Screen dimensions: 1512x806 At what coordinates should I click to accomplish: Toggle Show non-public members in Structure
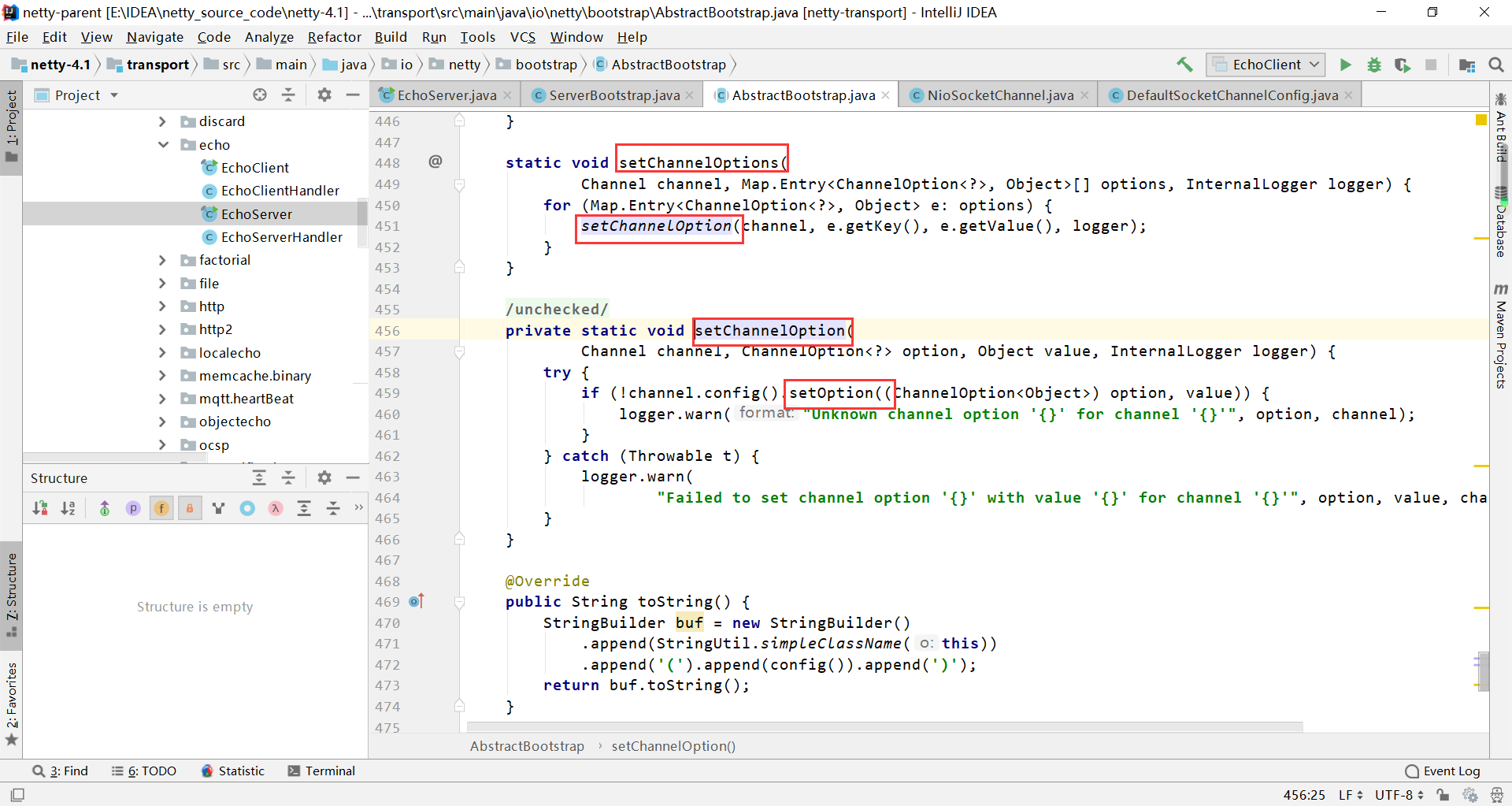tap(190, 508)
